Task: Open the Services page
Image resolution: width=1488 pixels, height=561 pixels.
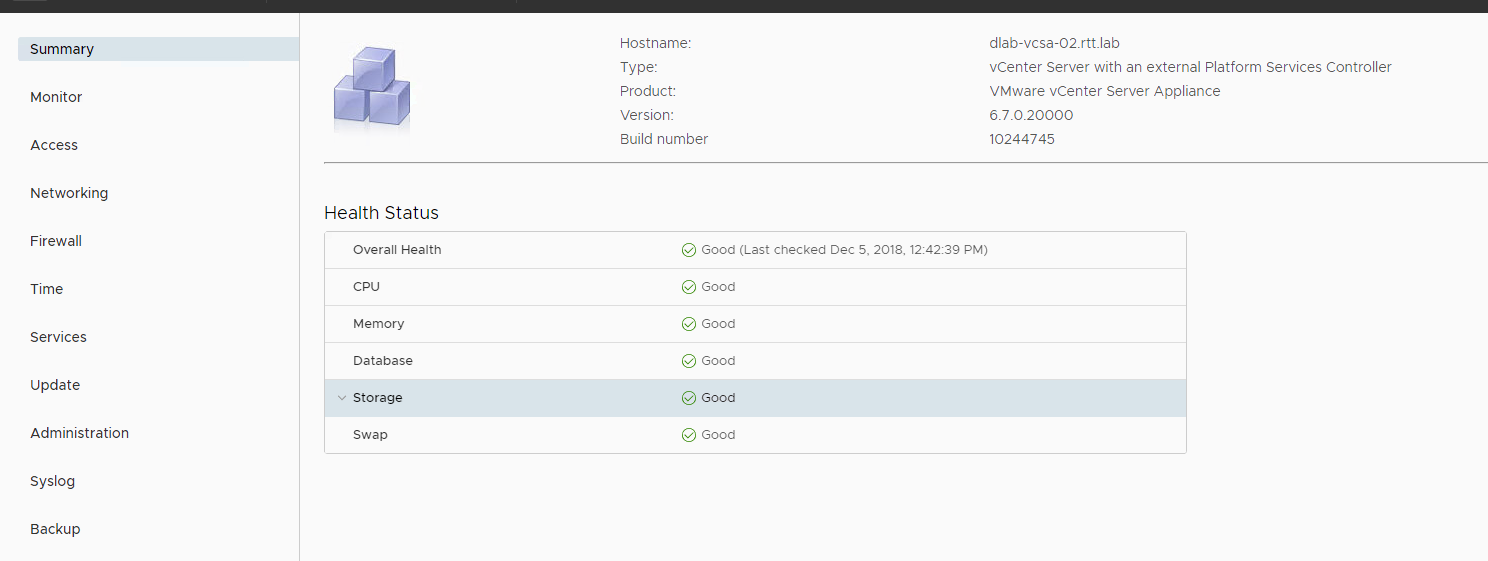Action: tap(58, 337)
